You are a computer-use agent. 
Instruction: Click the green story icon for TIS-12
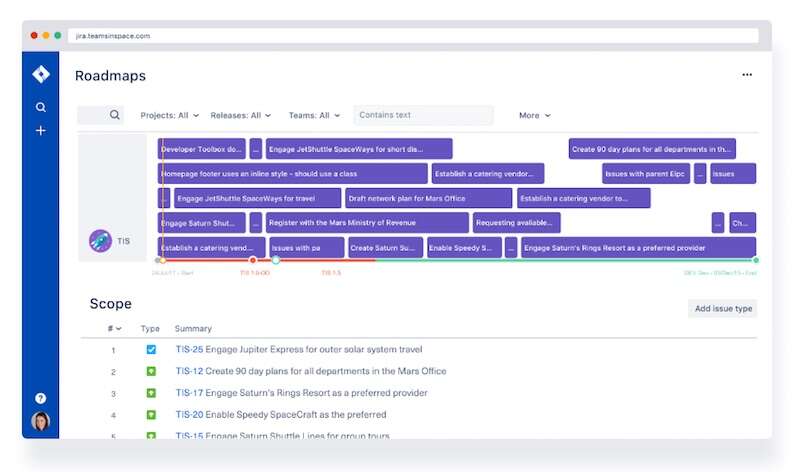(151, 371)
